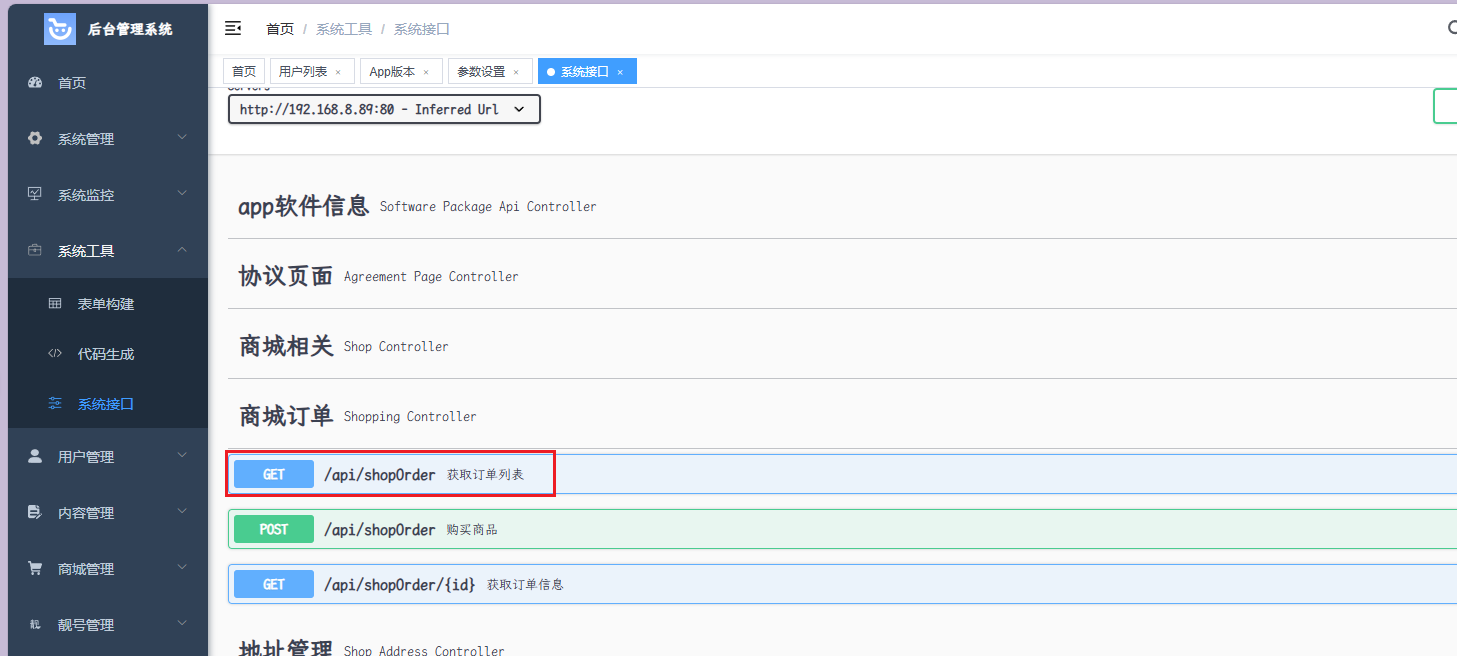Switch to the 用户列表 tab
Viewport: 1457px width, 656px height.
(x=303, y=72)
